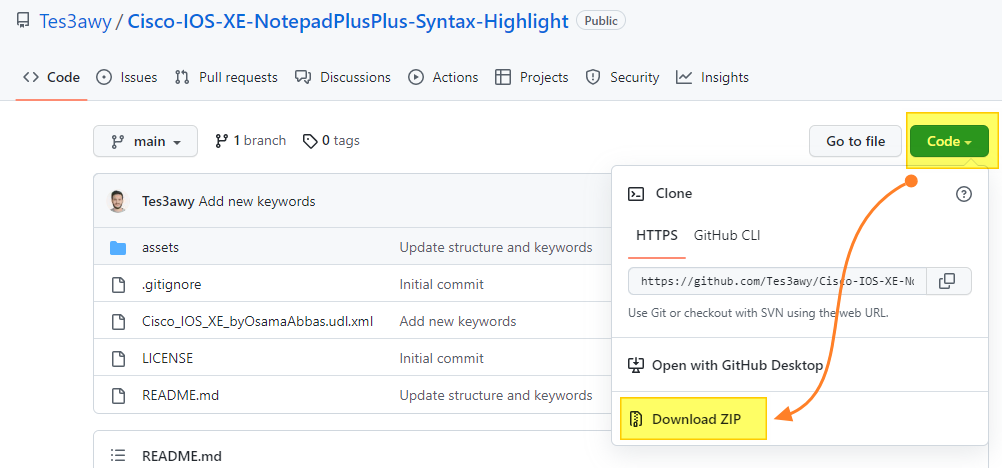View the 0 tags link

331,141
